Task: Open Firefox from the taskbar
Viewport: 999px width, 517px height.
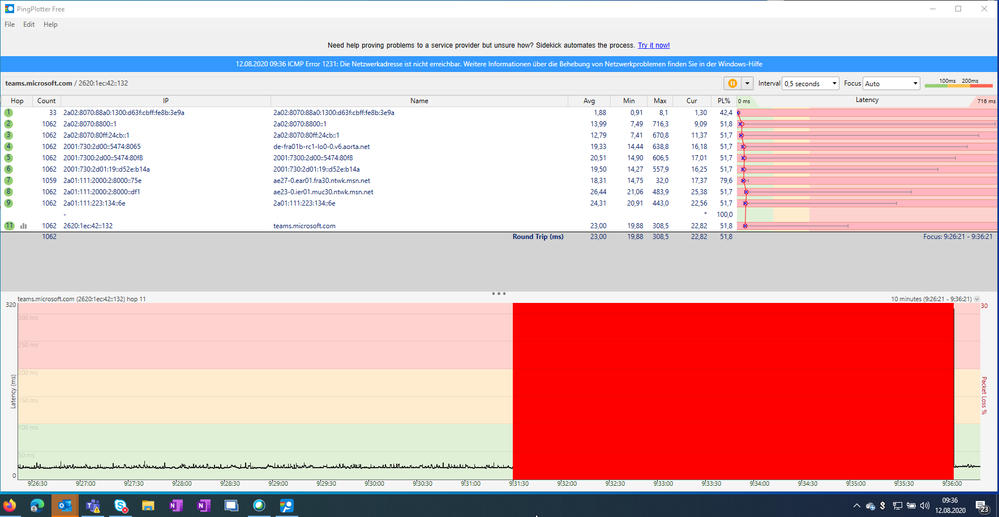Action: click(x=10, y=506)
